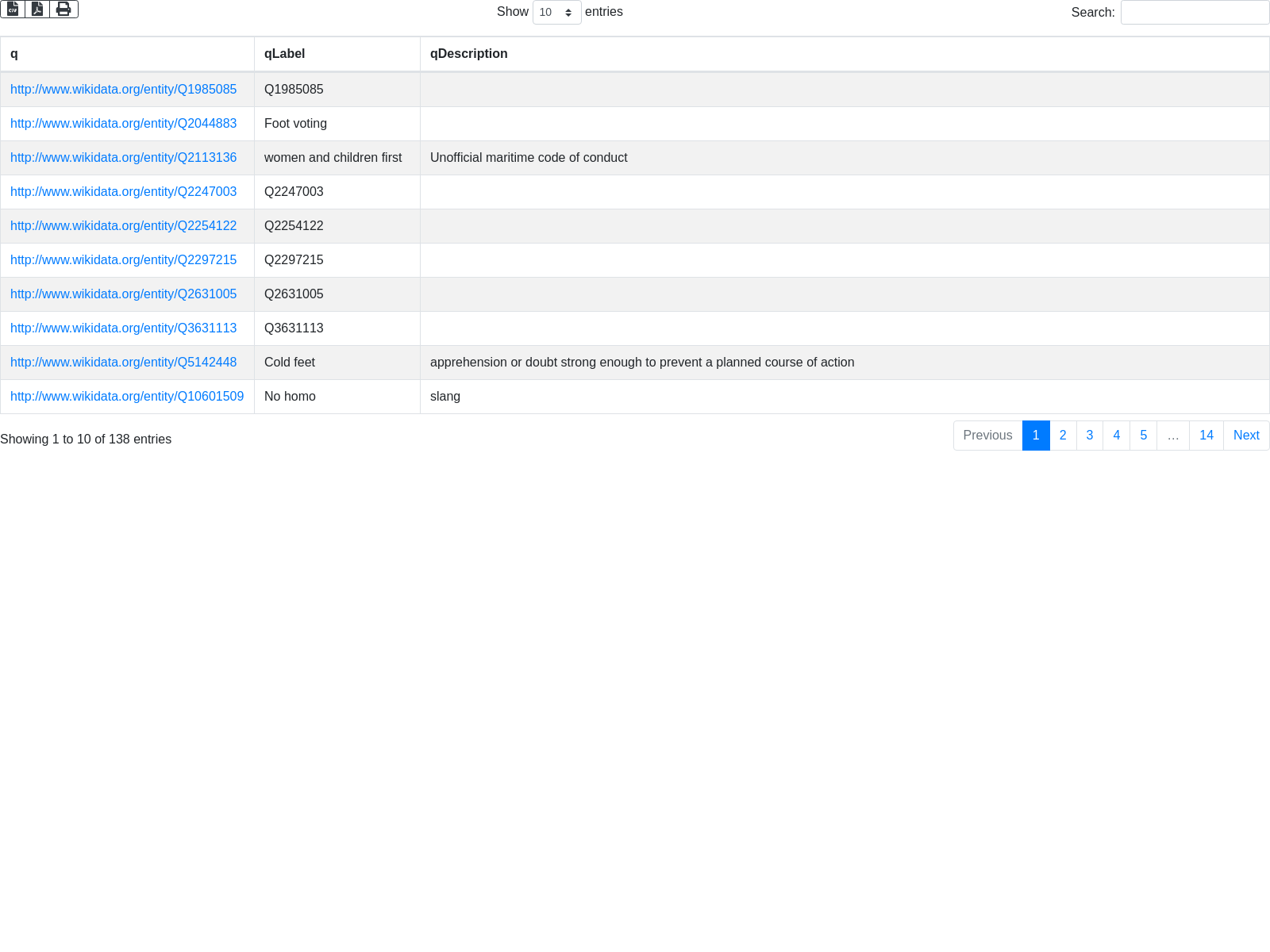
Task: Open the Q5142448 Cold feet entity link
Action: point(123,363)
